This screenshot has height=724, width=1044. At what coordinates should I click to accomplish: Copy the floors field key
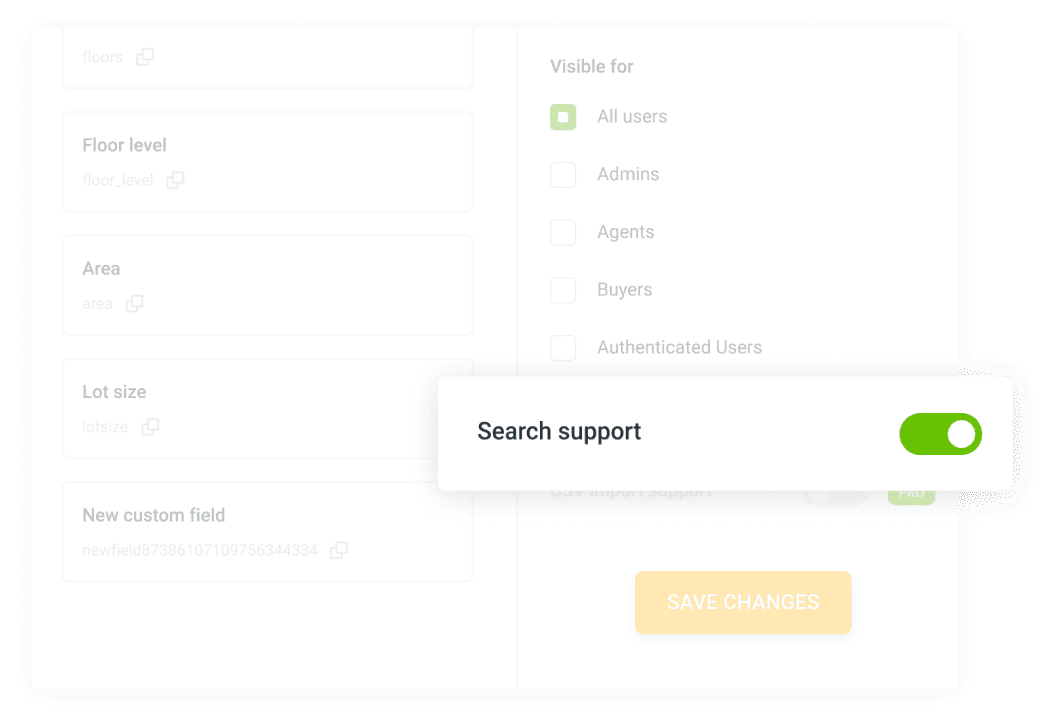(x=145, y=57)
